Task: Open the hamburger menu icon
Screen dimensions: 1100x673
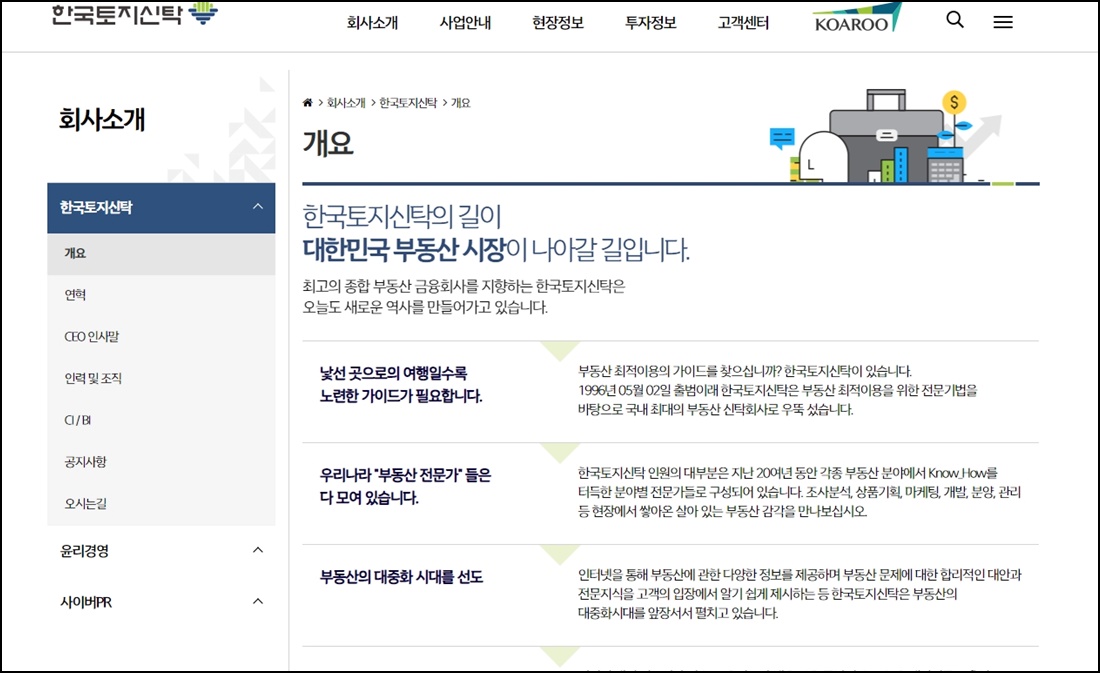Action: [x=1003, y=22]
